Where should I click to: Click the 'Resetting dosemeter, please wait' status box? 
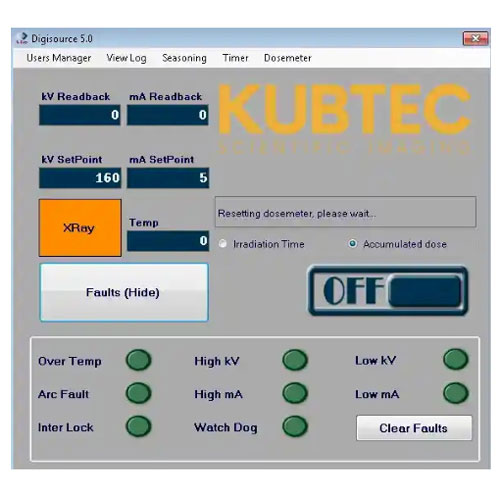345,212
